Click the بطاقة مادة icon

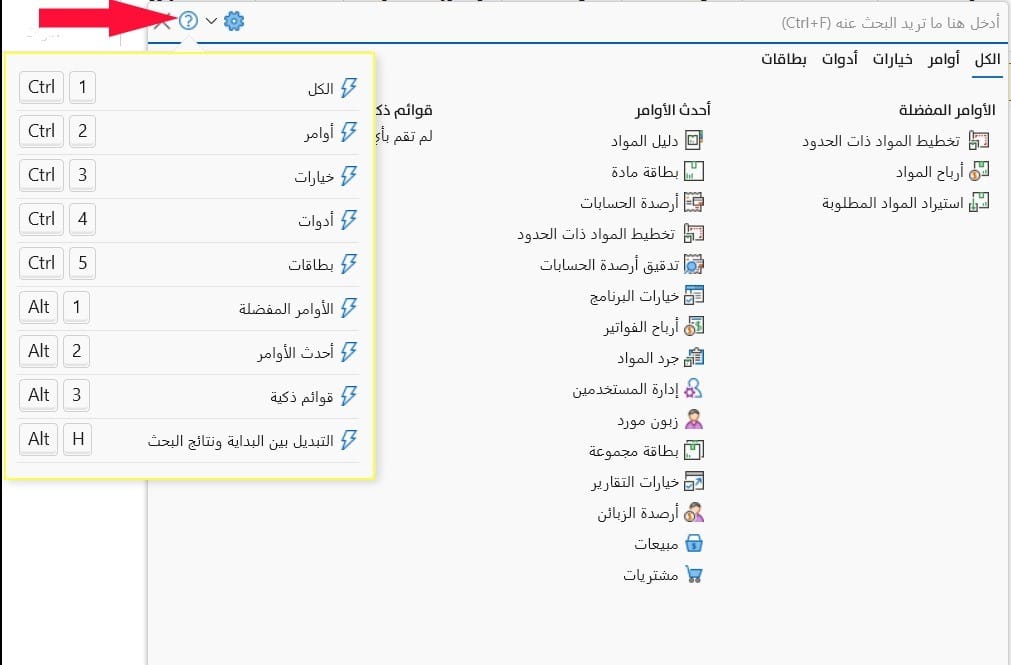(x=694, y=171)
